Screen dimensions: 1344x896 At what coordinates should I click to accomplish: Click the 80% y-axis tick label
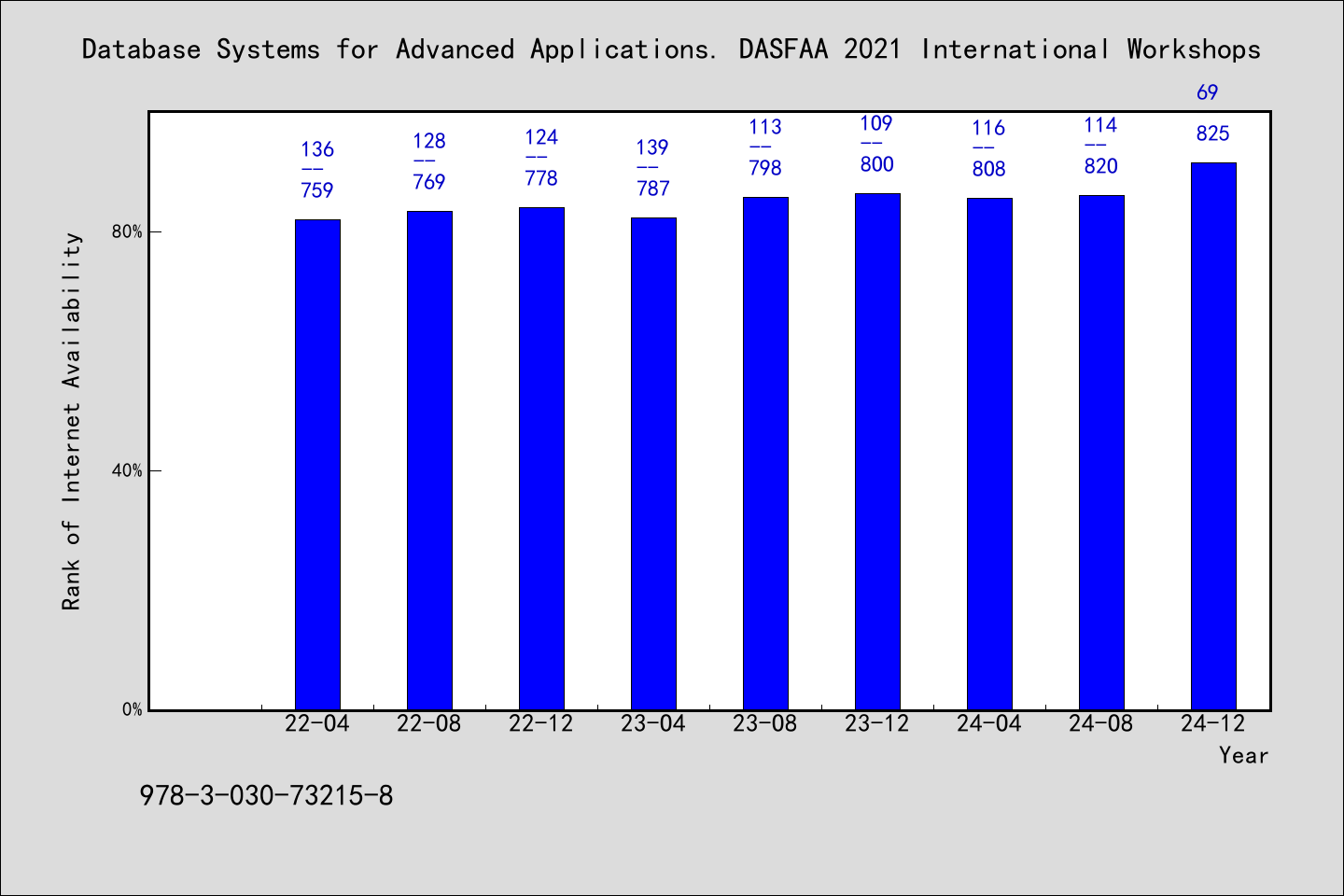(x=127, y=231)
